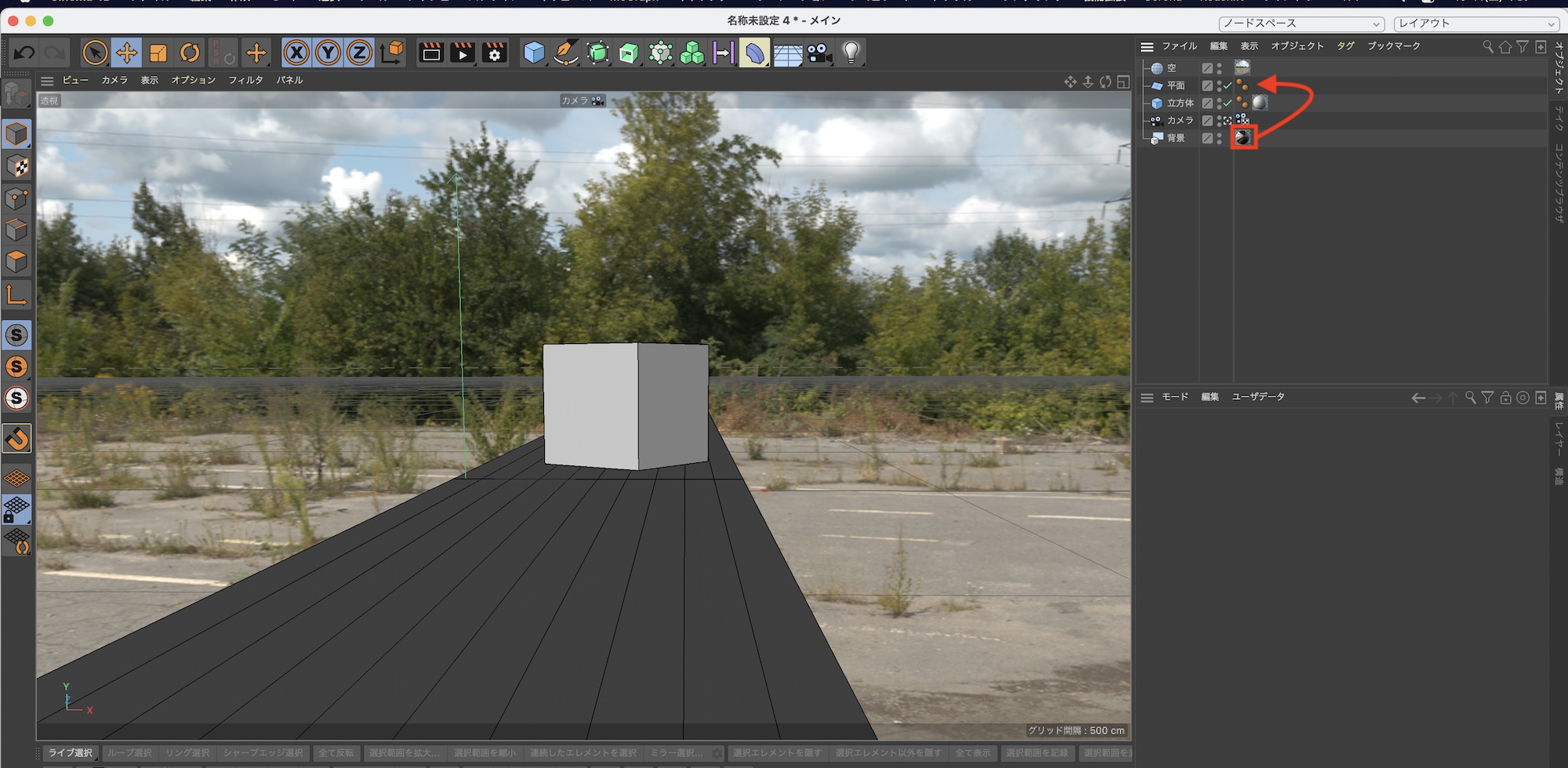1568x768 pixels.
Task: Add a Cube primitive from toolbar
Action: click(534, 53)
